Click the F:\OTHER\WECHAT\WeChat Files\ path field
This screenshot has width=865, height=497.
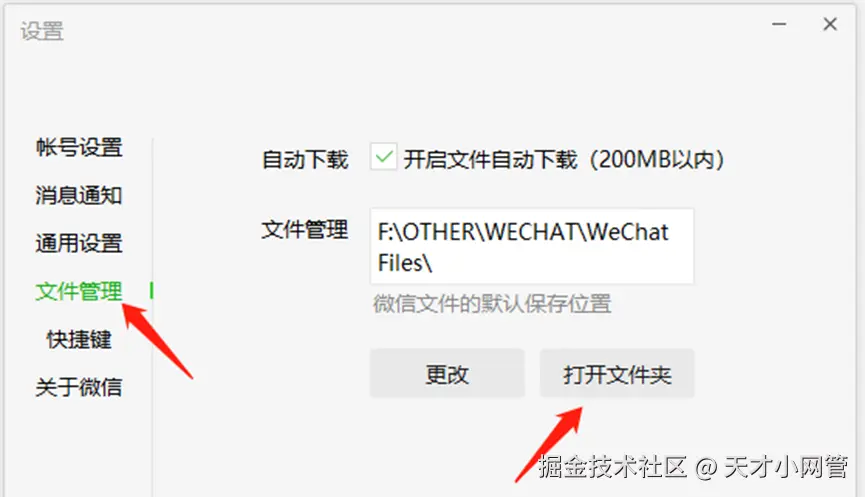point(532,247)
